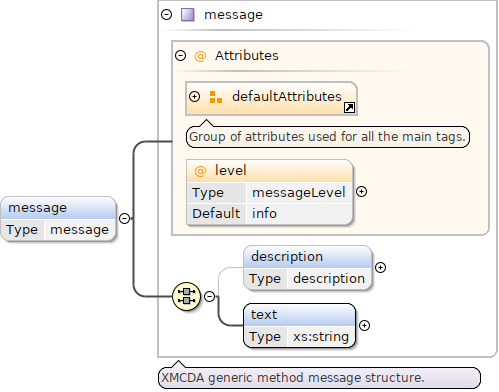The width and height of the screenshot is (499, 392).
Task: Click the description type value
Action: (329, 279)
